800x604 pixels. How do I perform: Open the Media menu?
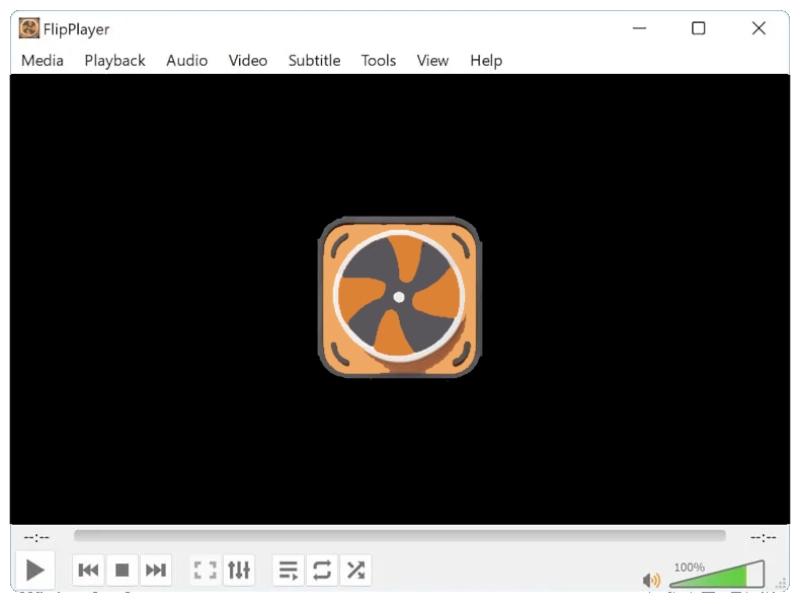(x=41, y=60)
